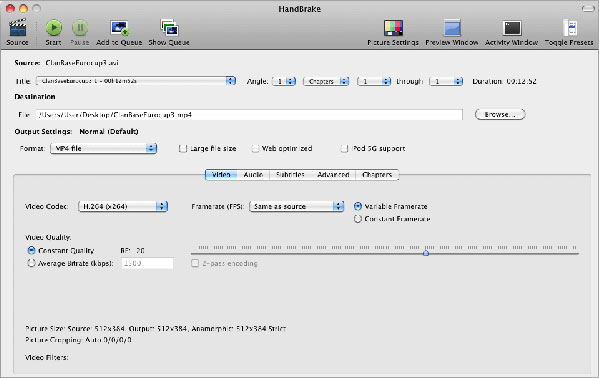Open the Source clapperboard icon
Viewport: 599px width, 378px height.
[18, 28]
